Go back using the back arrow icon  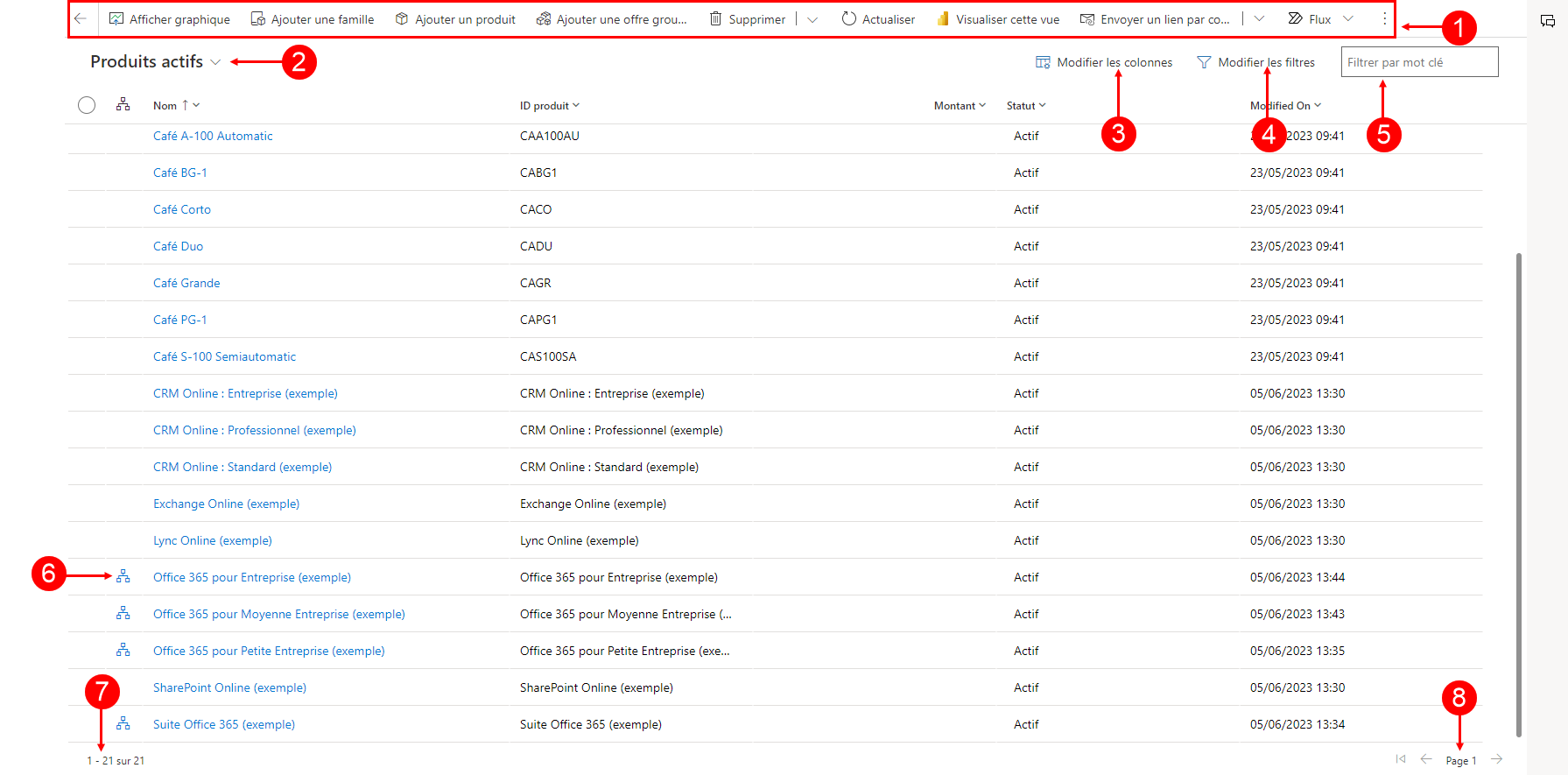click(x=81, y=18)
